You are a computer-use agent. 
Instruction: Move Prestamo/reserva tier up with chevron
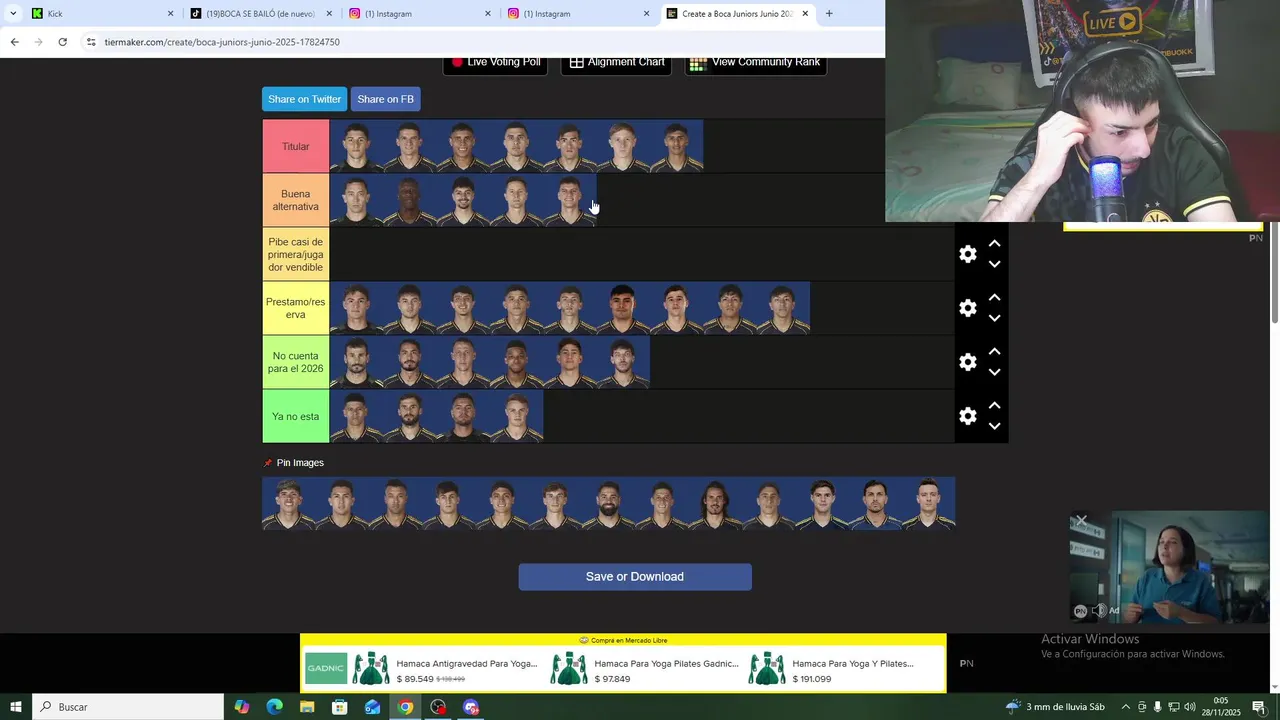point(994,297)
